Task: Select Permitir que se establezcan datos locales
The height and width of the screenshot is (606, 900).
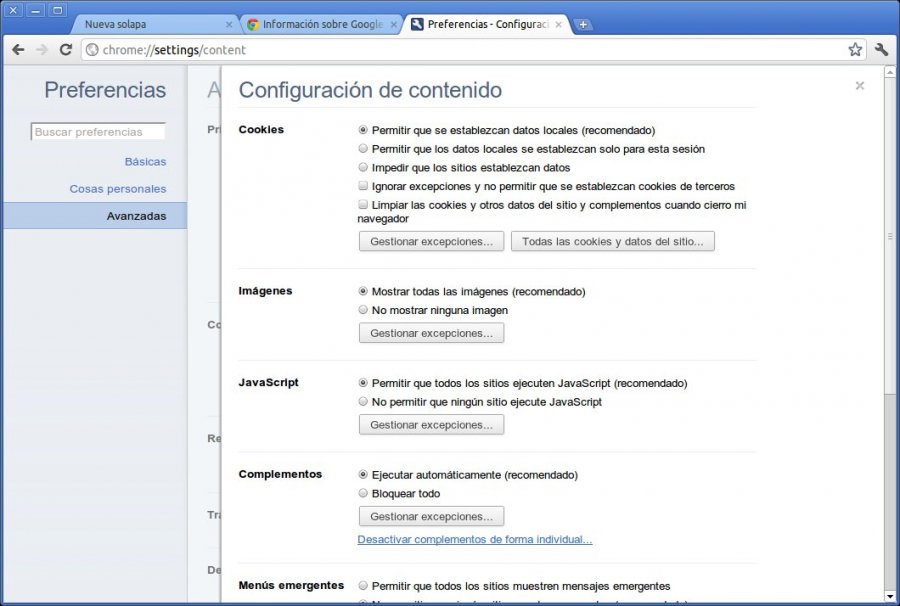Action: (x=363, y=130)
